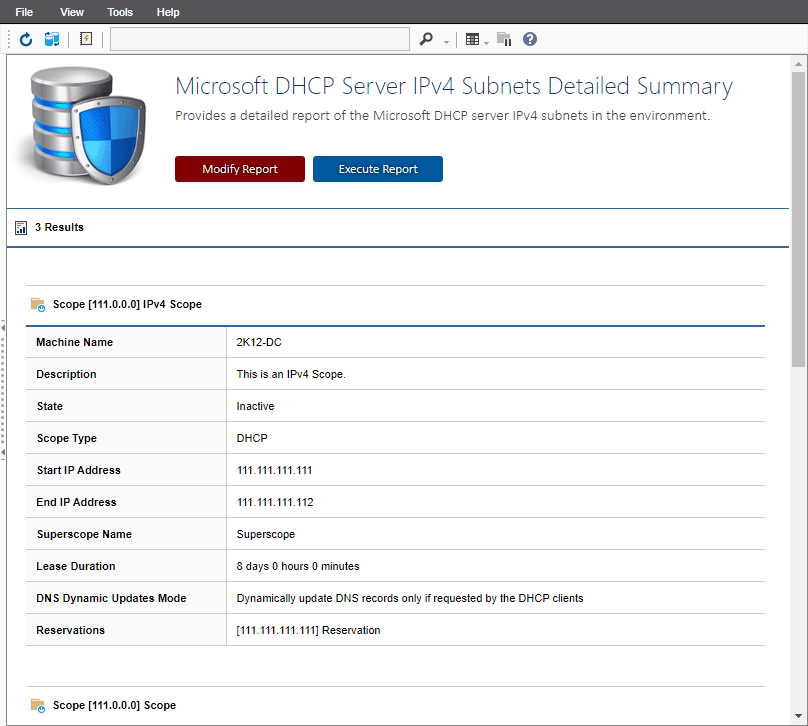The height and width of the screenshot is (726, 808).
Task: Select the 'This is an IPv4 Scope.' description
Action: pos(291,374)
